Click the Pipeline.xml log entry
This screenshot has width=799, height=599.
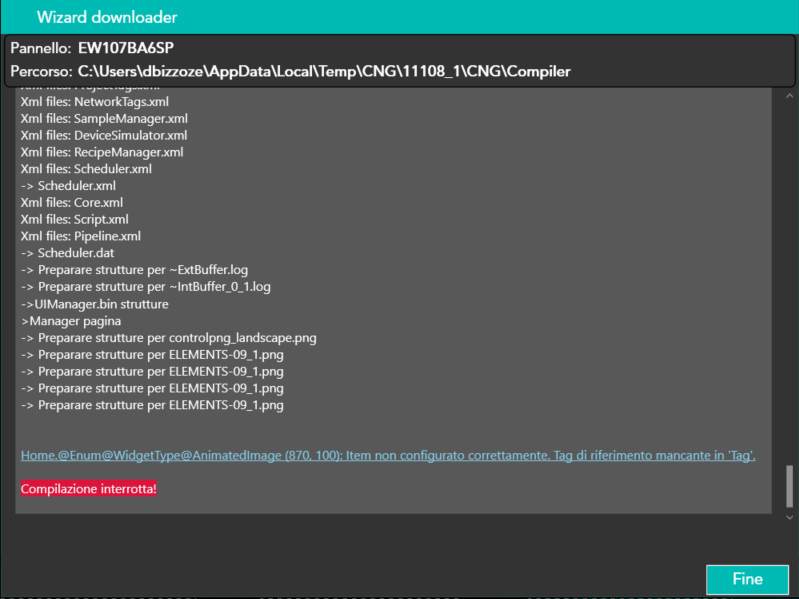[x=81, y=236]
